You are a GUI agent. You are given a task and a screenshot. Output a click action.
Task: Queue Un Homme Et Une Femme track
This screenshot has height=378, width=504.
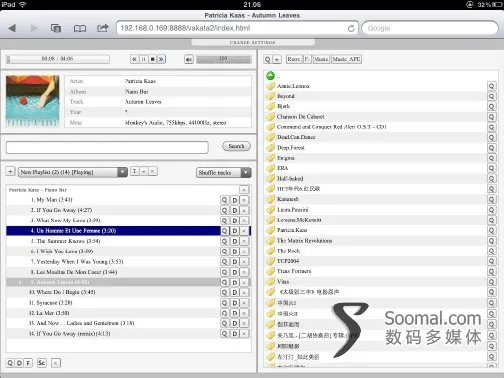pos(225,231)
